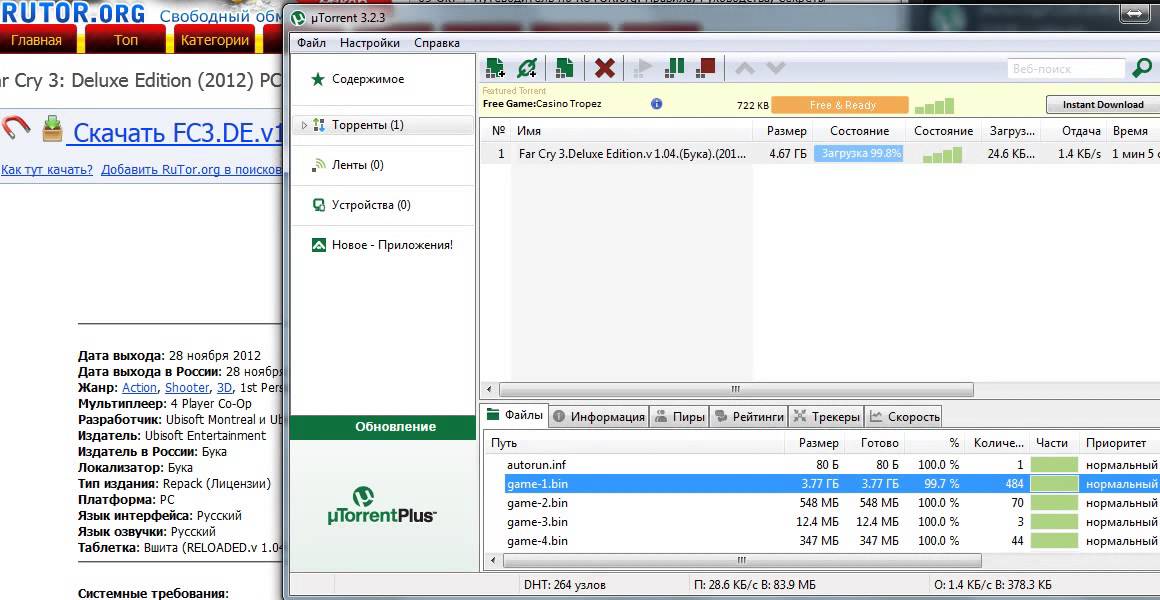Viewport: 1160px width, 600px height.
Task: Click the Загрузка 99.8% progress bar
Action: [x=858, y=154]
